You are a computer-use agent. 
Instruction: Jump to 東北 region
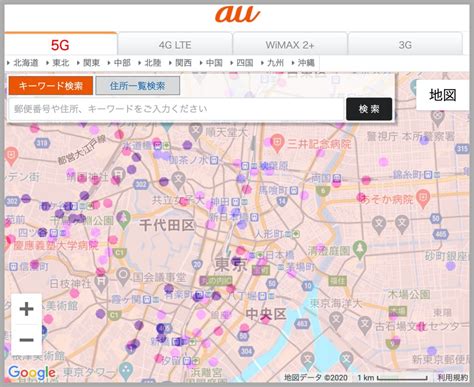coord(61,63)
